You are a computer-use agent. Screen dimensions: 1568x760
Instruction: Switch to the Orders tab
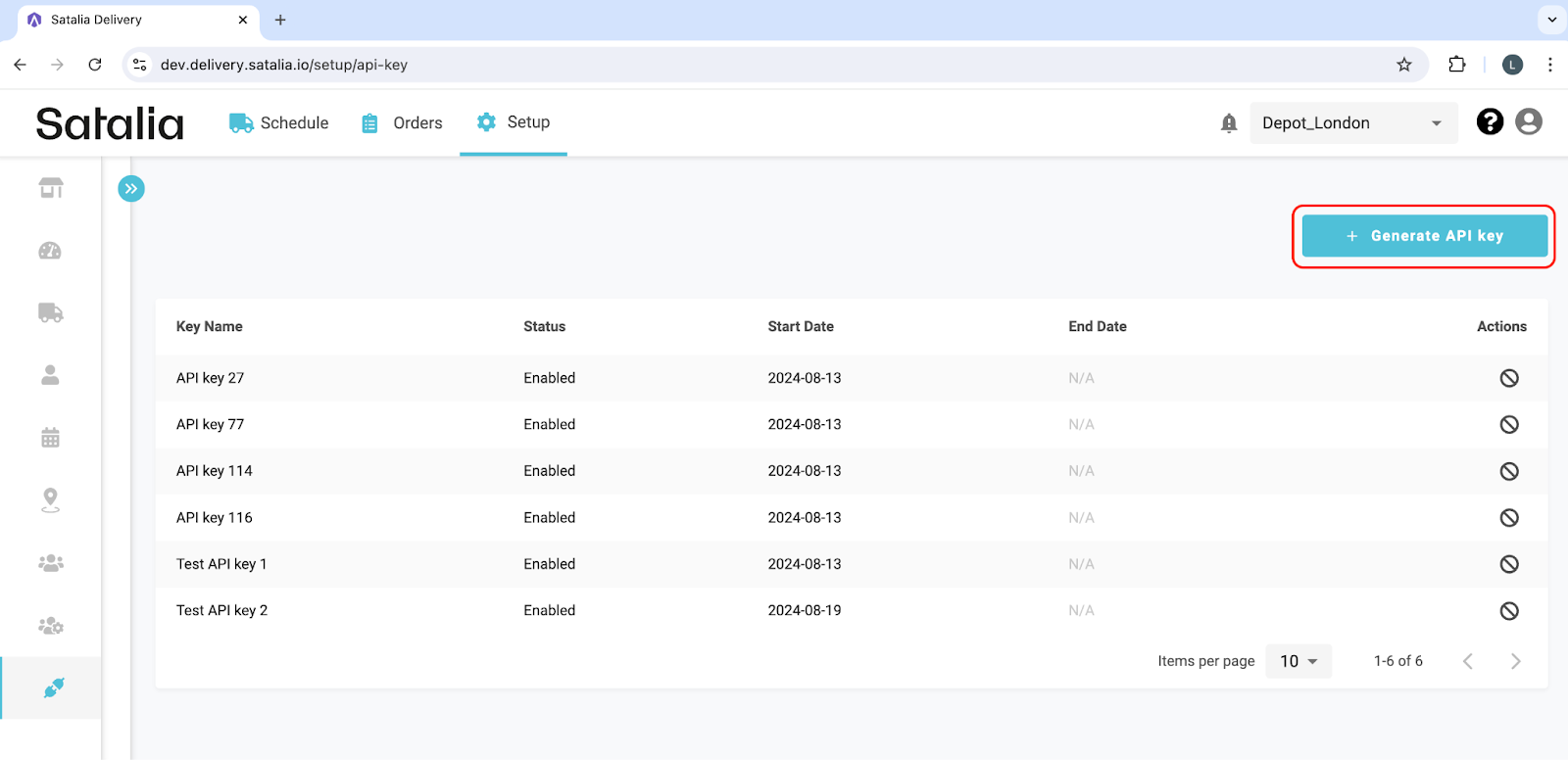(x=403, y=123)
